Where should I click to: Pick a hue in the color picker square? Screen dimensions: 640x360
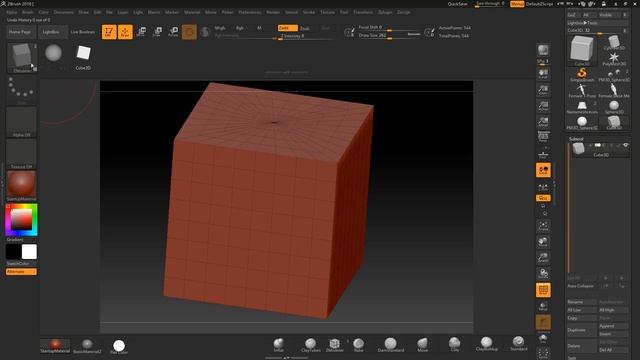pyautogui.click(x=21, y=220)
